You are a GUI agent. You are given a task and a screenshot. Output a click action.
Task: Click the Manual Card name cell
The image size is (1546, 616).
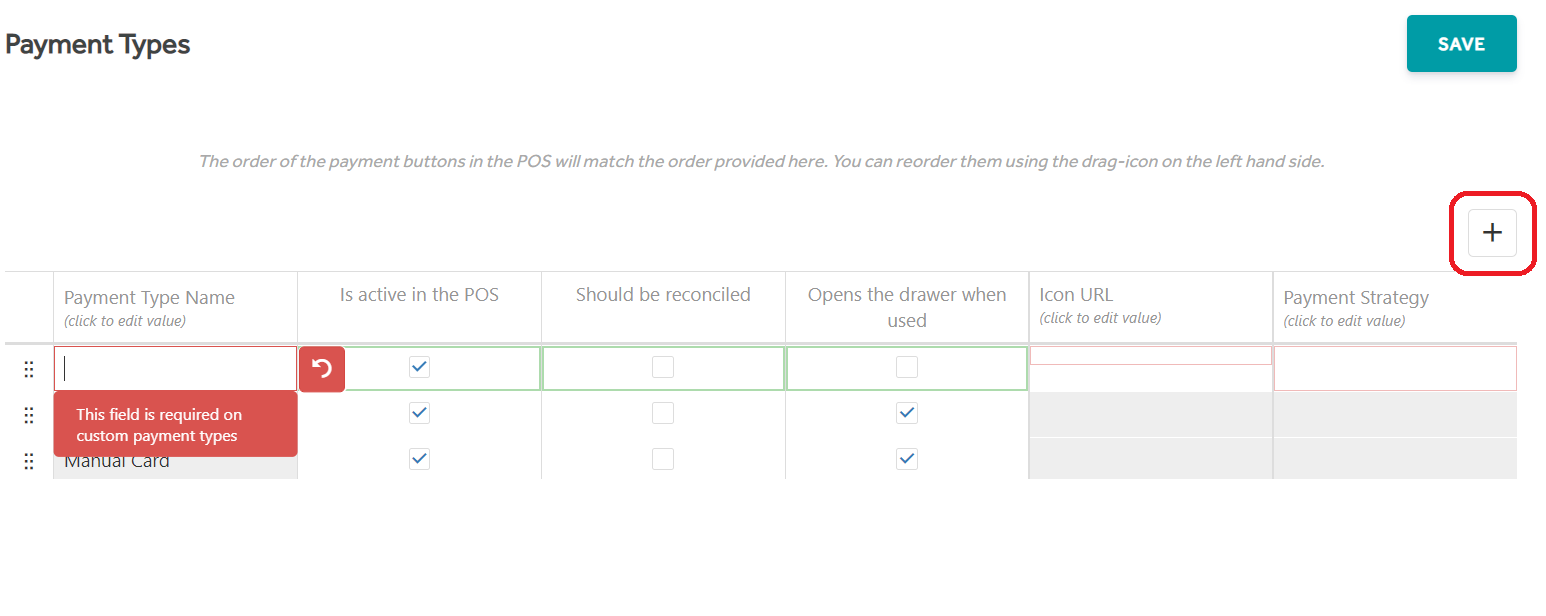(176, 461)
